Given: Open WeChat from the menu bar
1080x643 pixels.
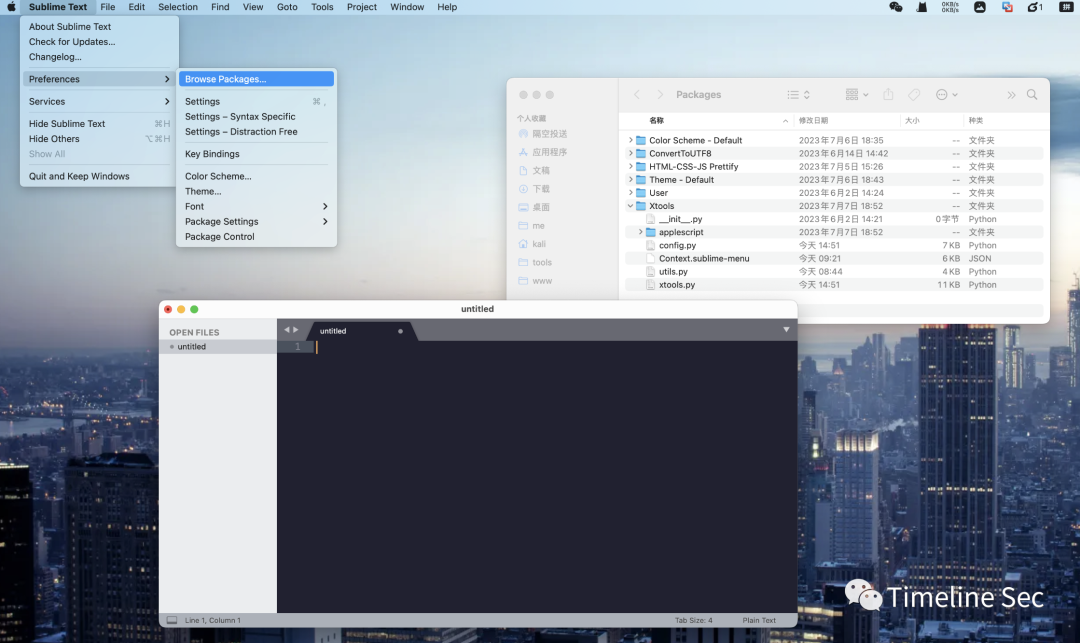Looking at the screenshot, I should pos(895,7).
